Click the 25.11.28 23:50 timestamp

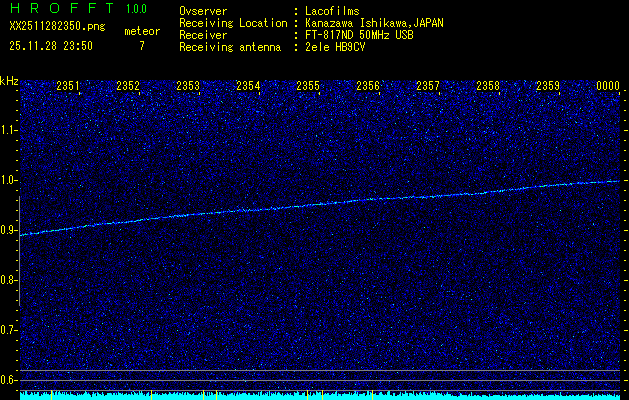pos(50,45)
